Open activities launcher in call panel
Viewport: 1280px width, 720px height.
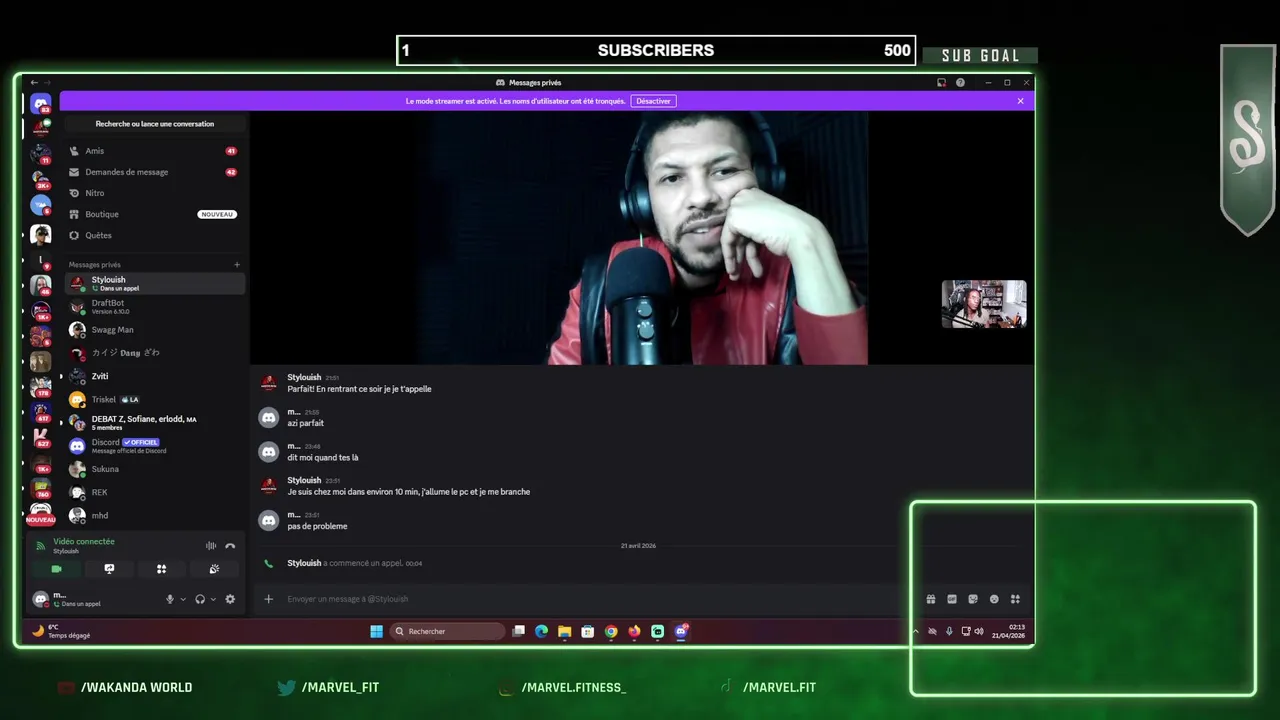click(161, 569)
